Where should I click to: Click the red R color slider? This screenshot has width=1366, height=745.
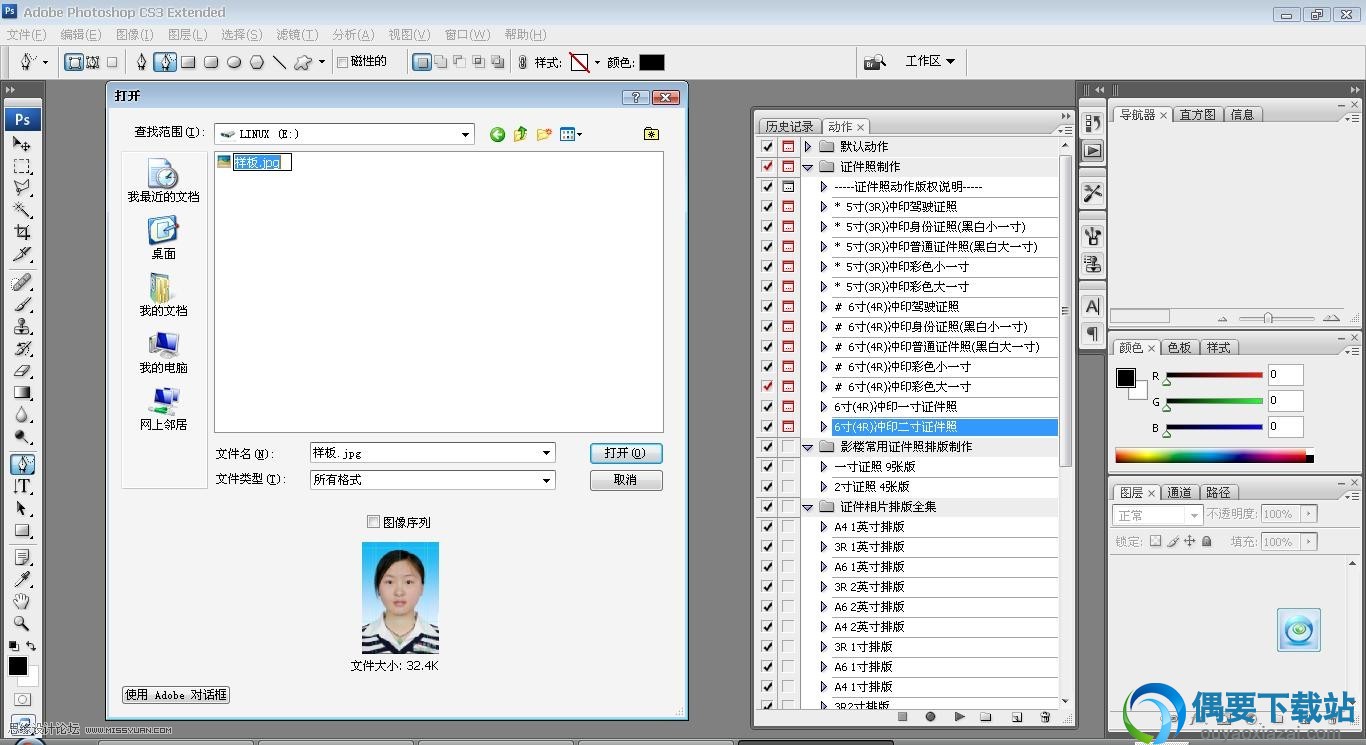1213,376
